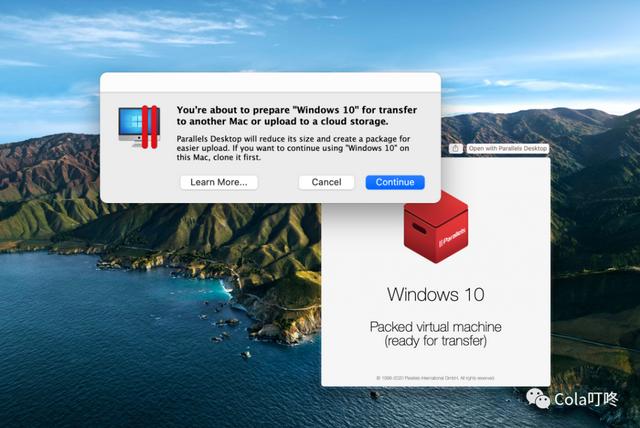The width and height of the screenshot is (640, 428).
Task: Click the 'Parallels Desktop will reduce' paragraph
Action: 293,148
